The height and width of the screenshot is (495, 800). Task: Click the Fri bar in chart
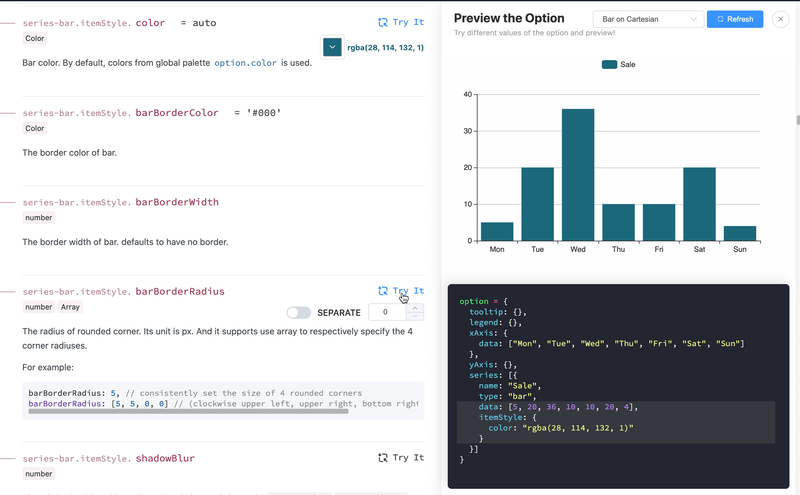659,222
